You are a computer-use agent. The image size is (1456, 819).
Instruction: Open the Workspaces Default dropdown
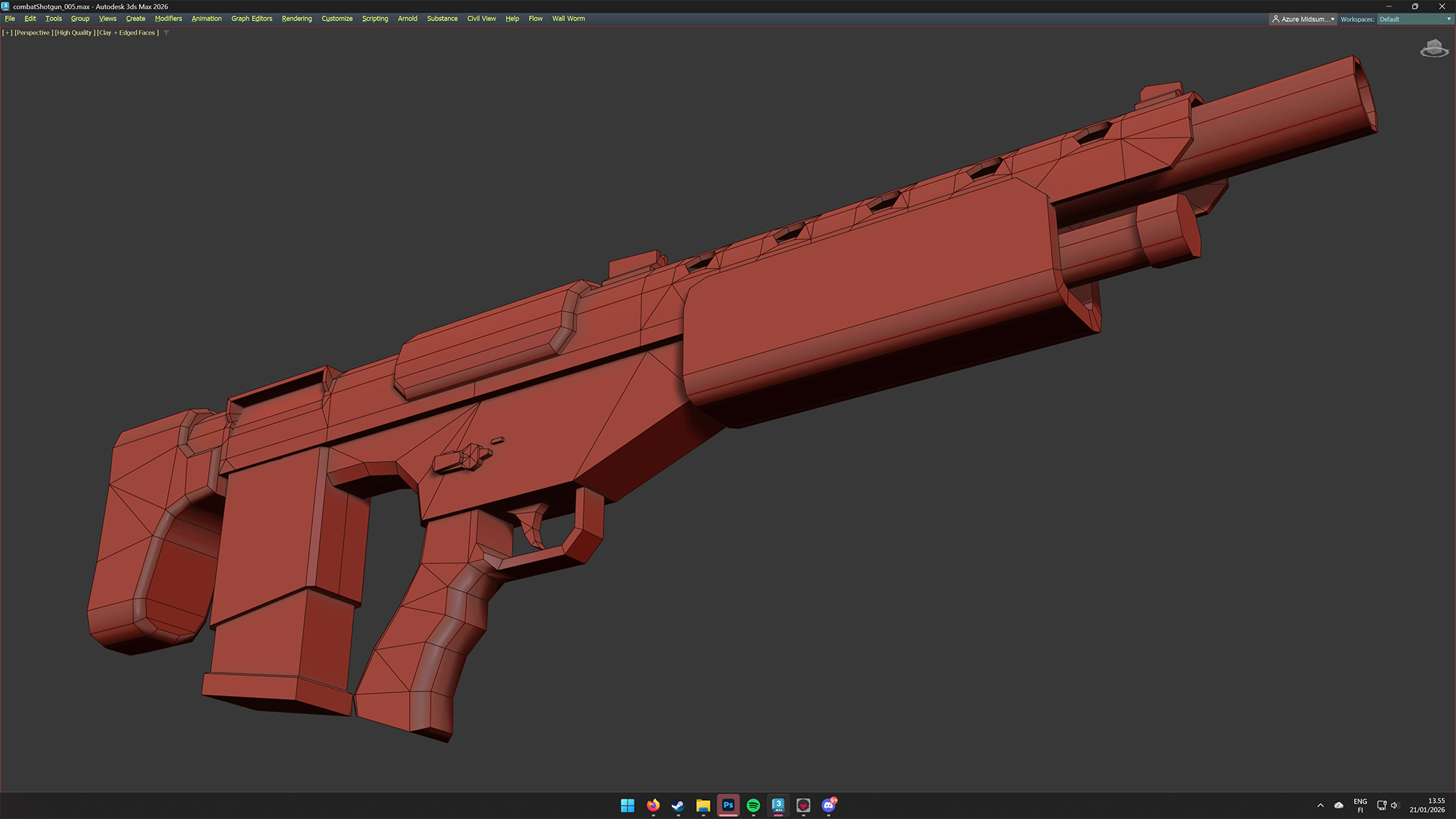coord(1415,19)
